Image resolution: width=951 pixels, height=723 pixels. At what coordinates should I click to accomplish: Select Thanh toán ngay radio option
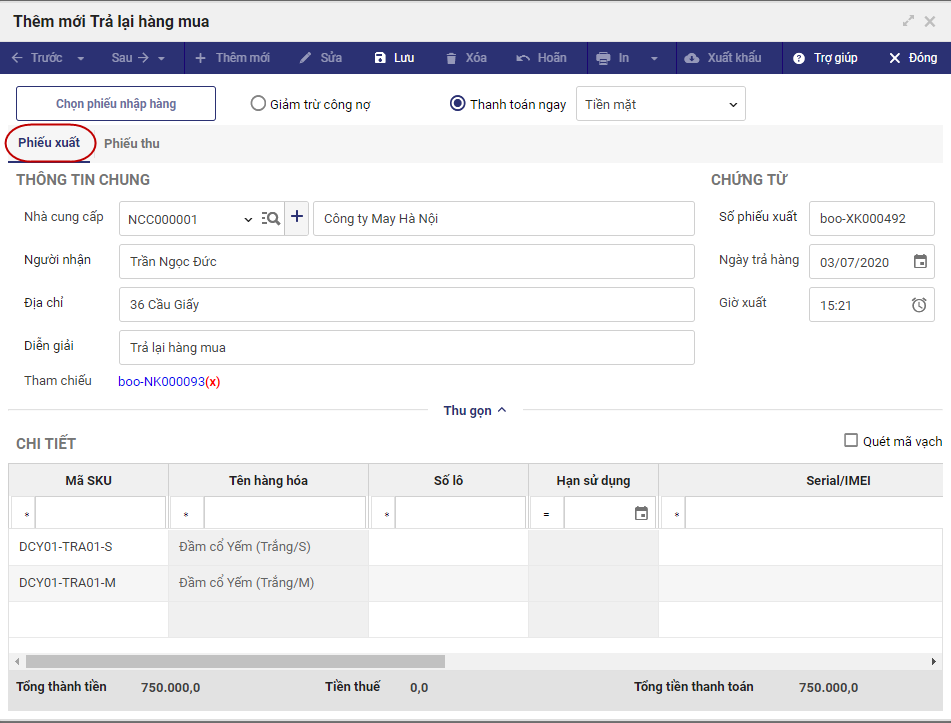(458, 104)
